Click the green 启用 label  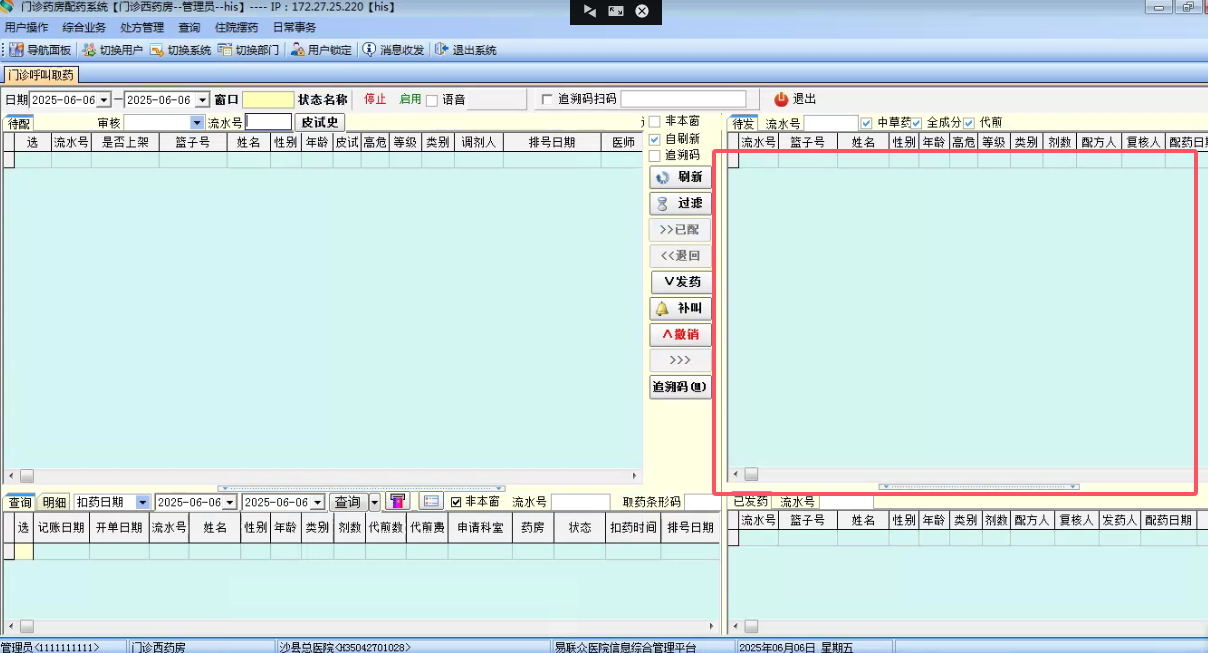tap(410, 99)
